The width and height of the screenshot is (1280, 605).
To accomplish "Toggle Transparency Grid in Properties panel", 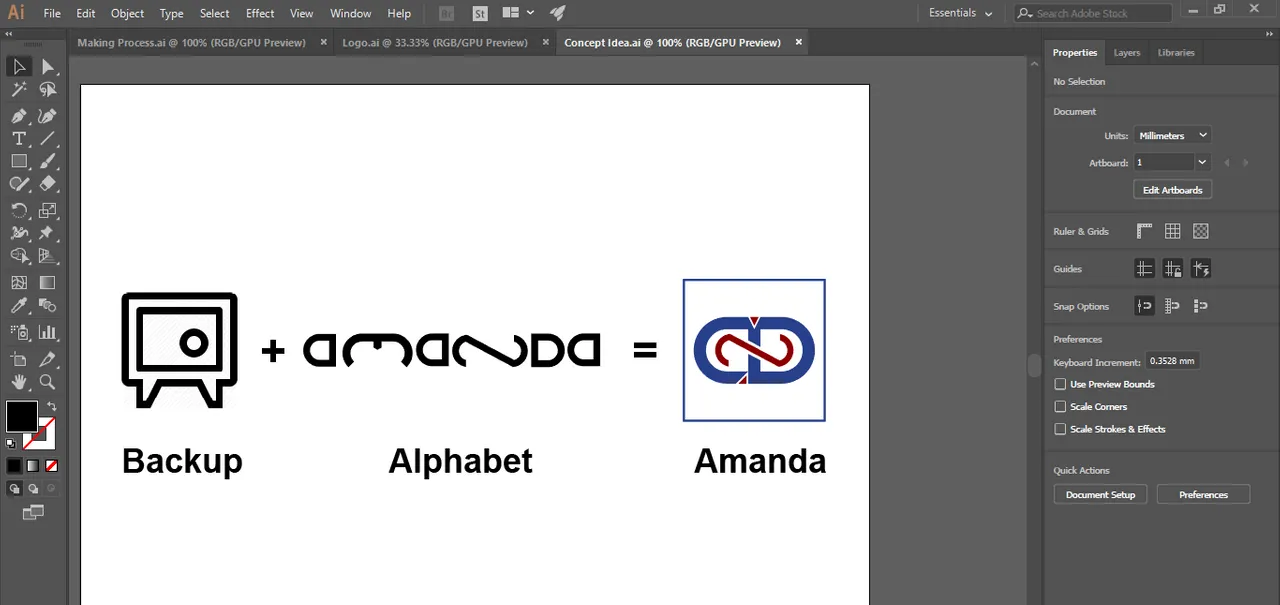I will [1201, 231].
